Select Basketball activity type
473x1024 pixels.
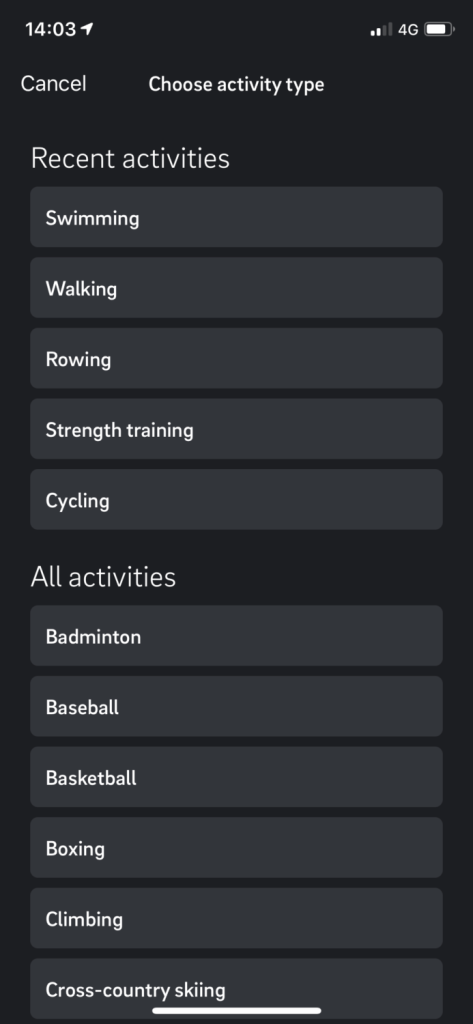pyautogui.click(x=236, y=777)
